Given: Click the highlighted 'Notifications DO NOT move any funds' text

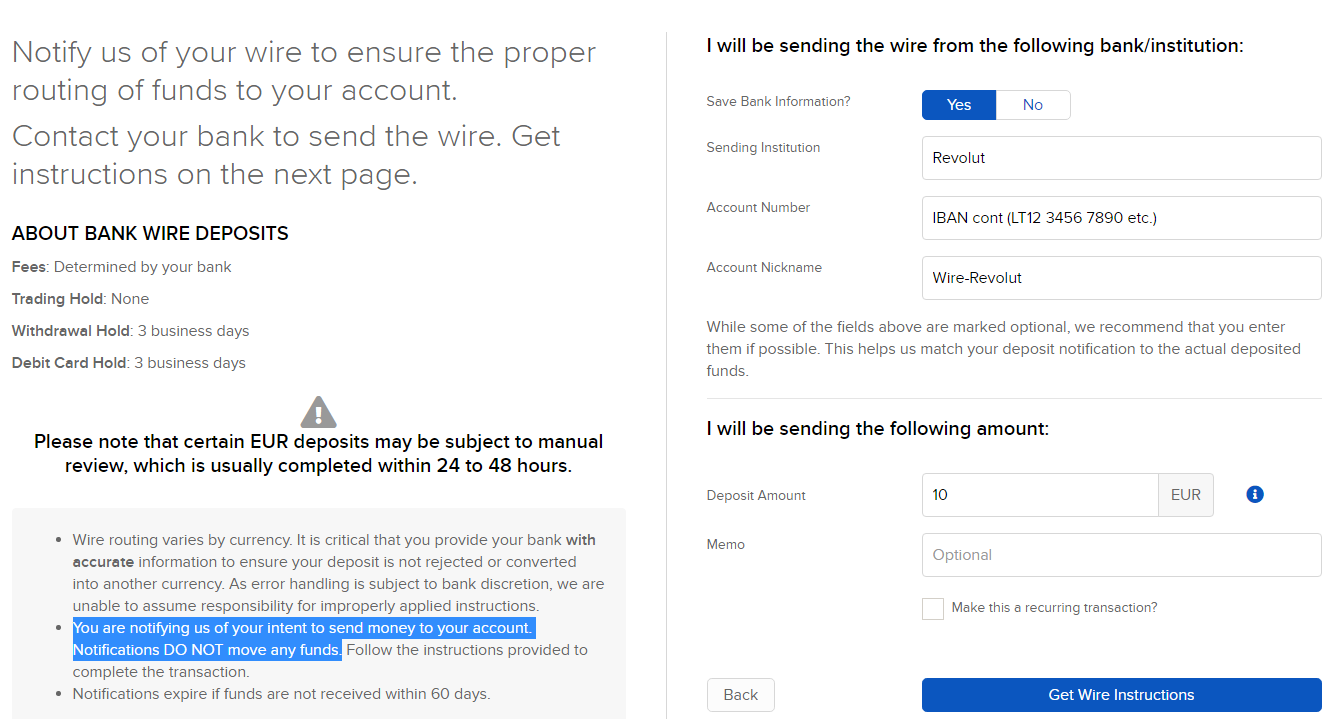Looking at the screenshot, I should tap(207, 650).
